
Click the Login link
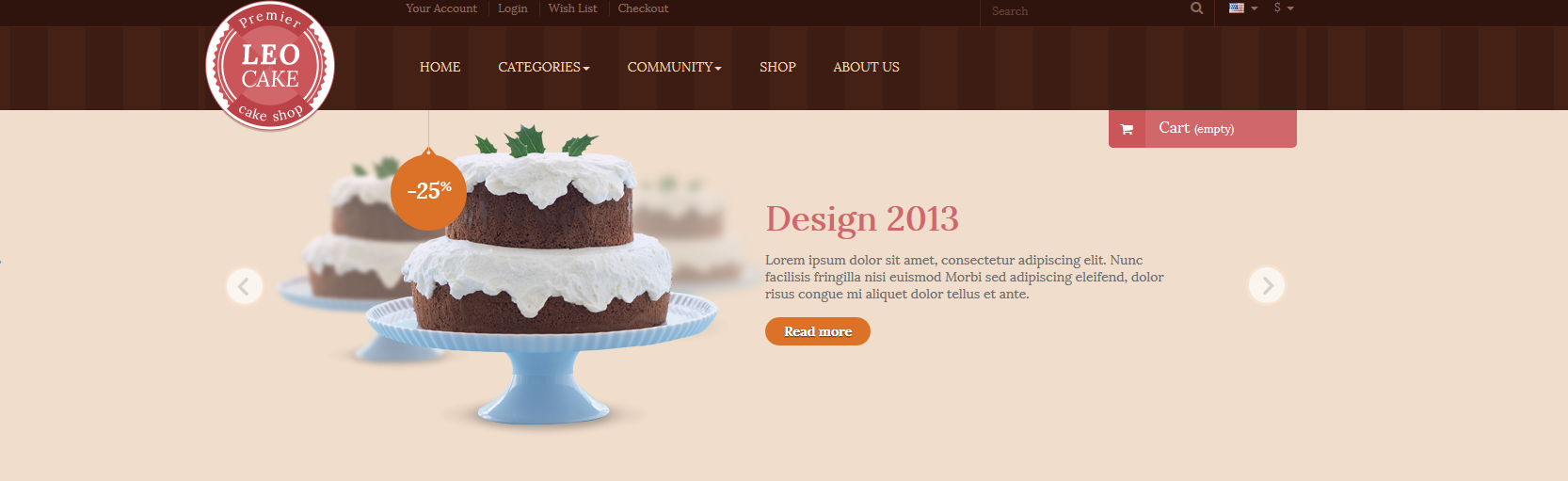[513, 8]
